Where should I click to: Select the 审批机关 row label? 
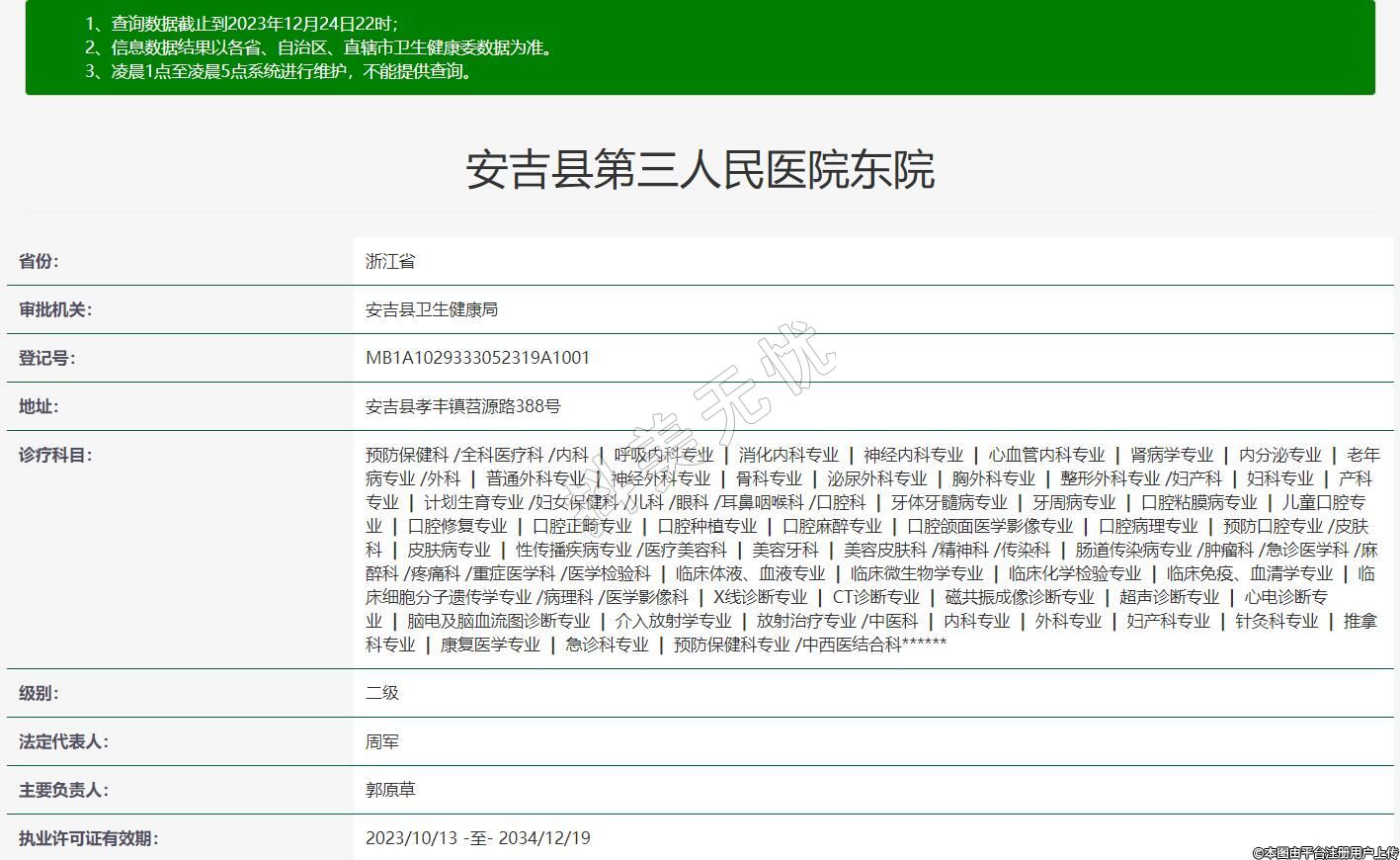pos(55,309)
